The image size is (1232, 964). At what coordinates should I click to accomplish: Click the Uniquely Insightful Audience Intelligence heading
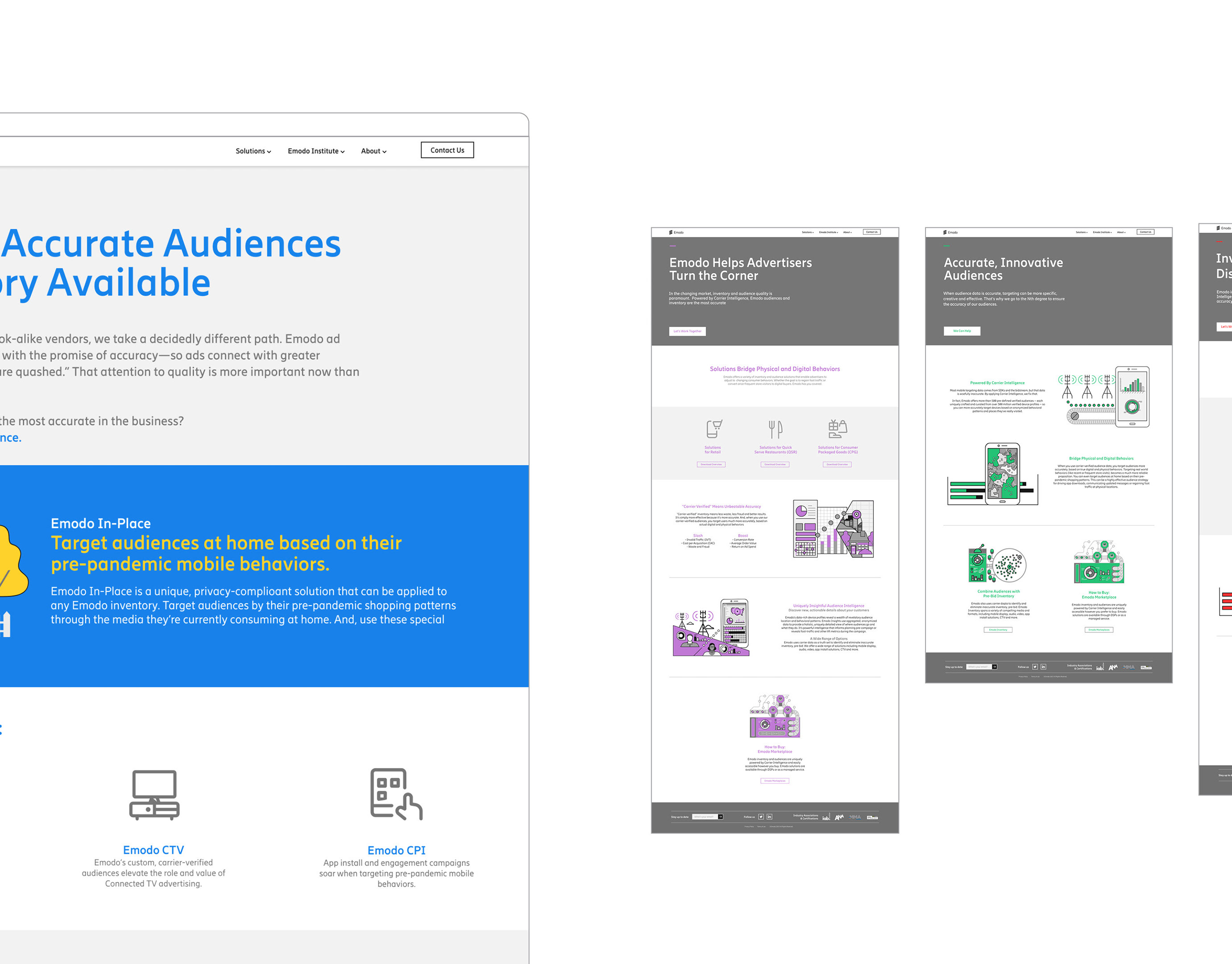pyautogui.click(x=829, y=606)
